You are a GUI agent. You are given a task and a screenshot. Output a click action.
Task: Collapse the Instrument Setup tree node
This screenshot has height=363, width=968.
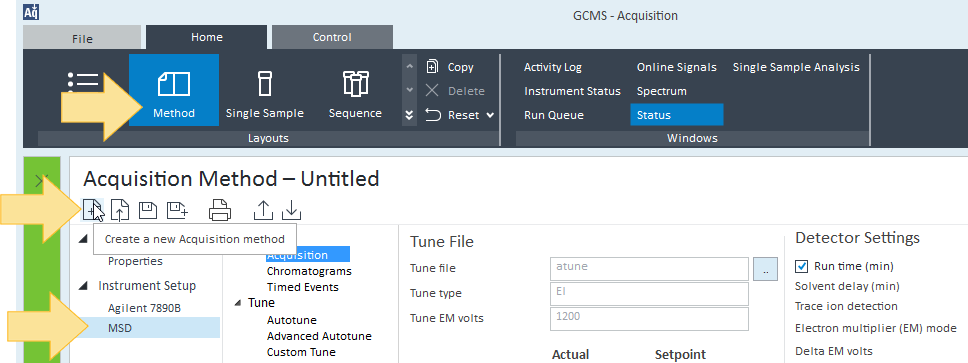[x=83, y=286]
